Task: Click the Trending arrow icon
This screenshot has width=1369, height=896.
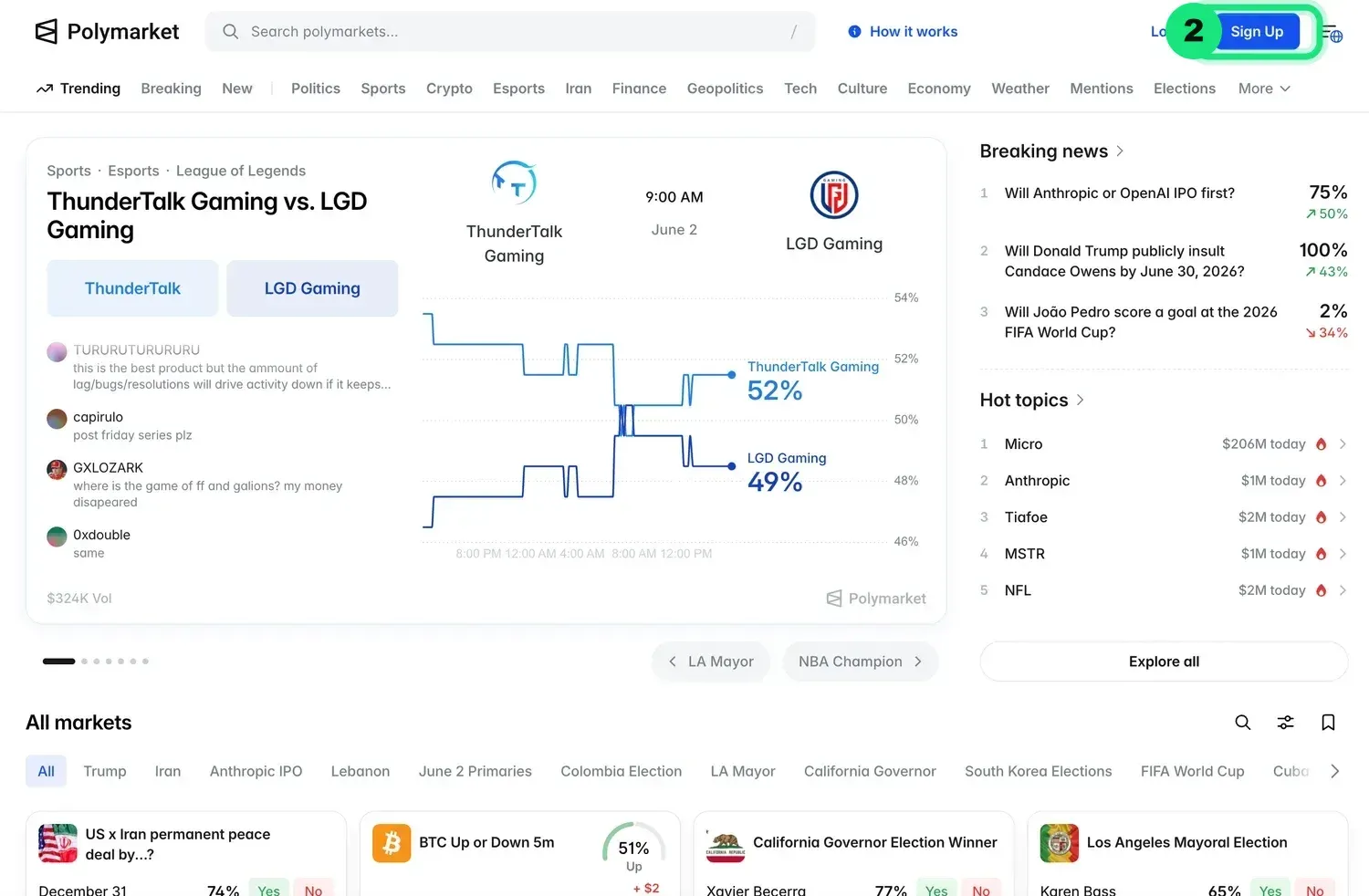Action: click(45, 89)
